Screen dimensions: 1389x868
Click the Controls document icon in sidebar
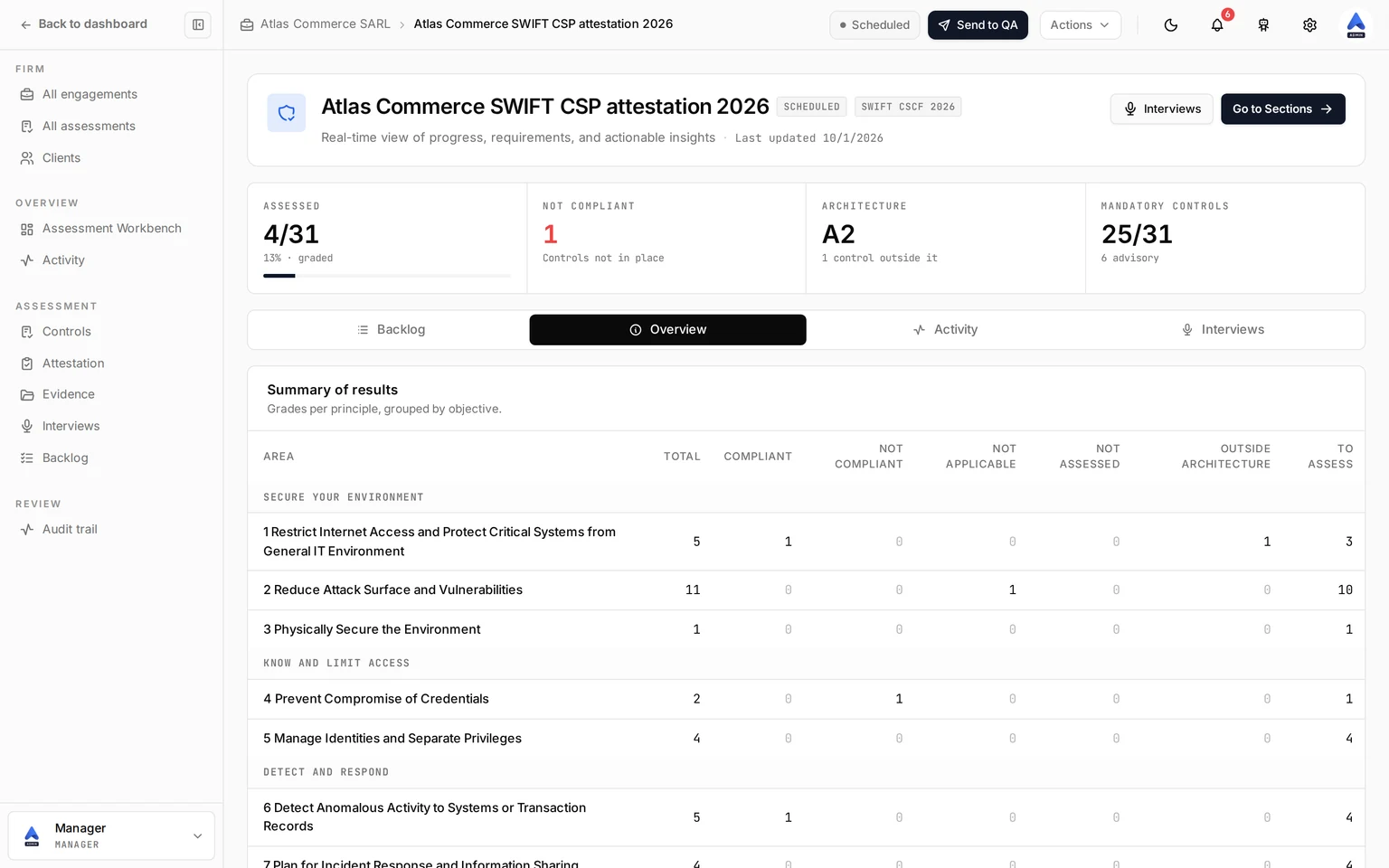pyautogui.click(x=27, y=332)
